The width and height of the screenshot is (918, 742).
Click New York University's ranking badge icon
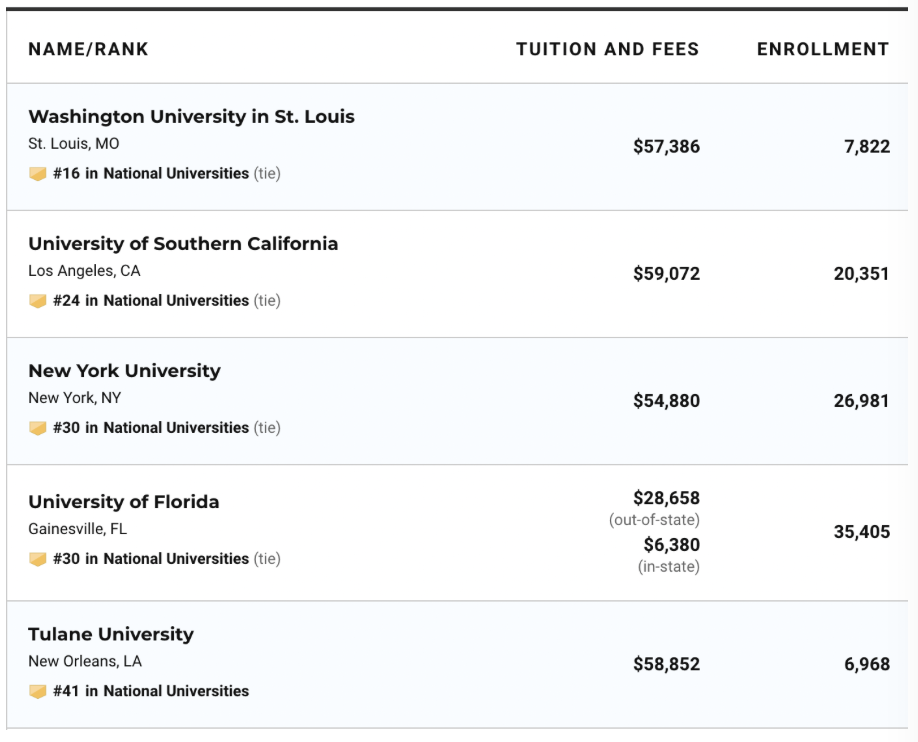(x=38, y=428)
